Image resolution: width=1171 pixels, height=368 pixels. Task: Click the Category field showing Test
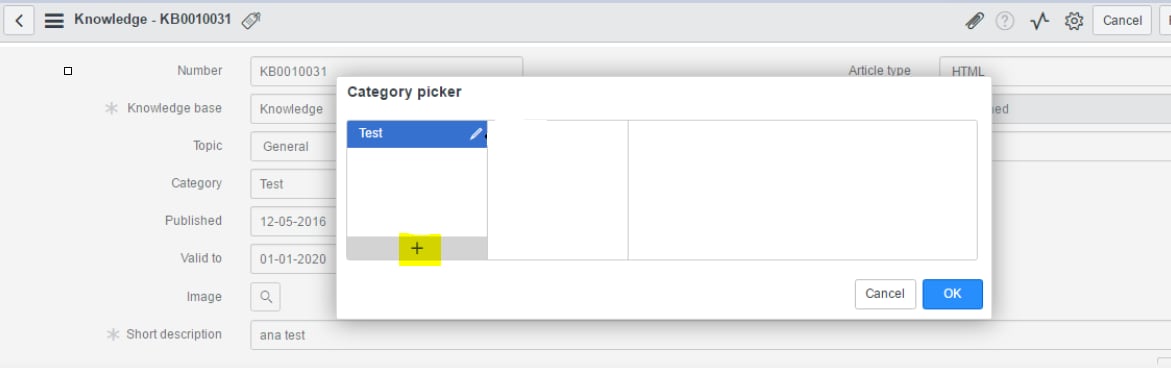coord(294,183)
